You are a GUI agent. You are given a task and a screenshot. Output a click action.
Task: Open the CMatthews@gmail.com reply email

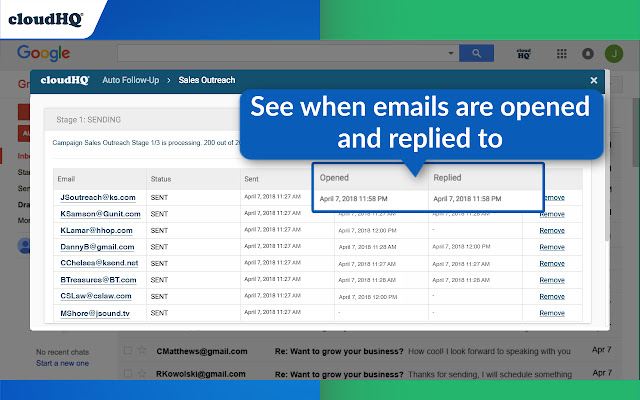coord(369,351)
